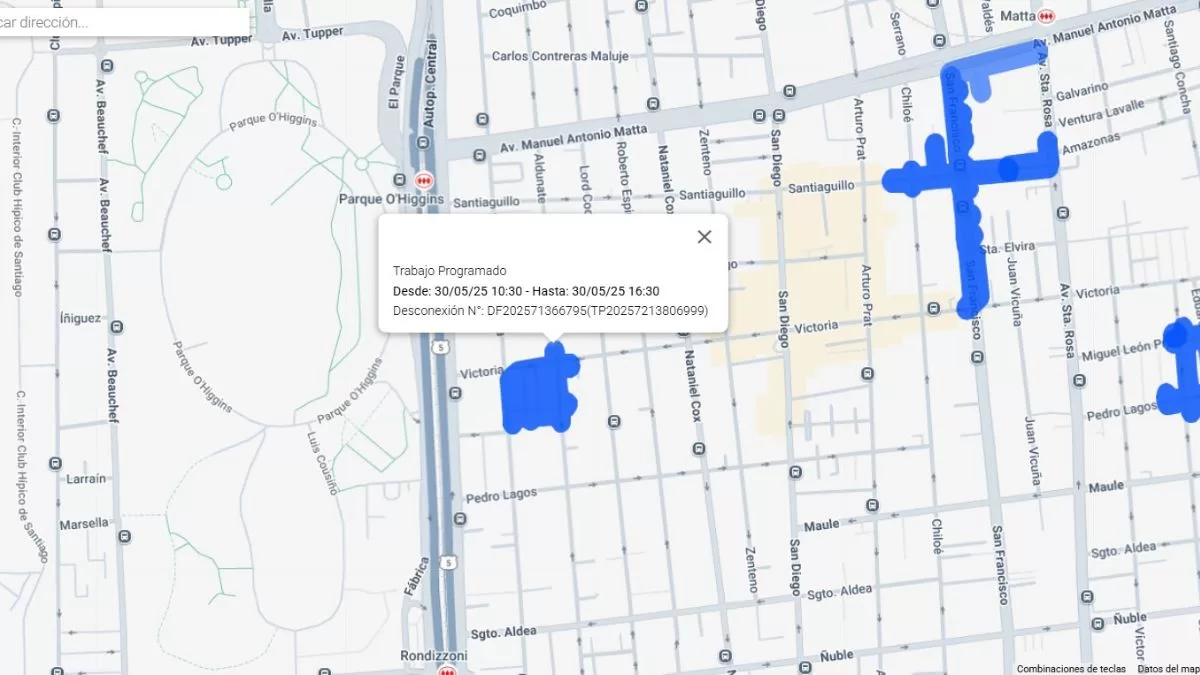This screenshot has width=1200, height=675.
Task: Select blue outage area at San Francisco and Santiaguillo
Action: click(962, 176)
